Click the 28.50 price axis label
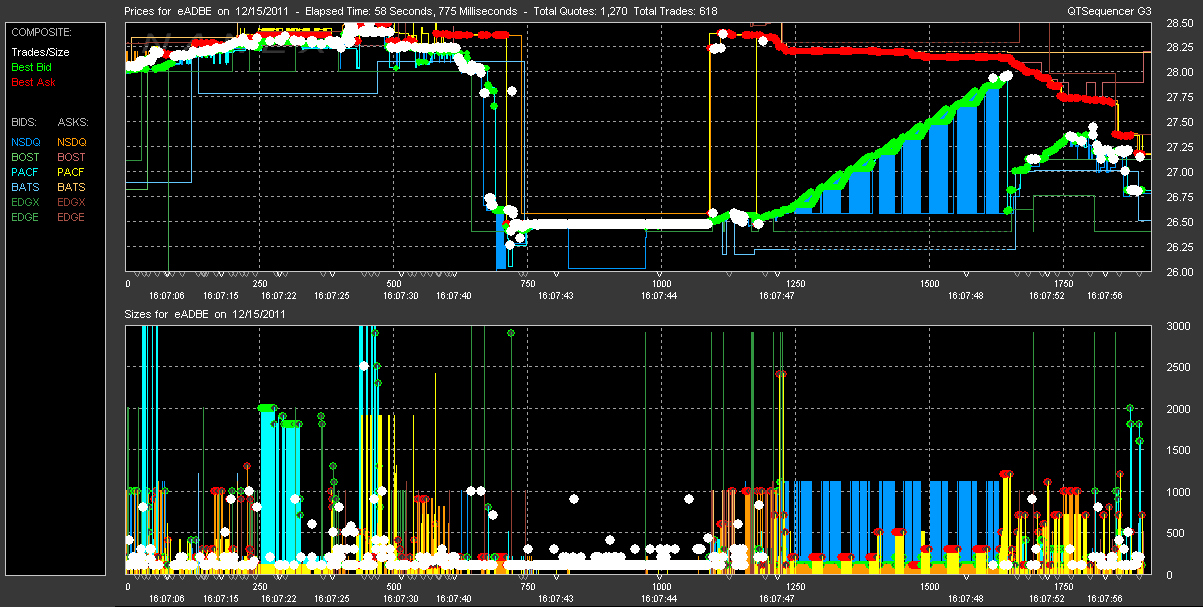Image resolution: width=1203 pixels, height=607 pixels. tap(1179, 23)
